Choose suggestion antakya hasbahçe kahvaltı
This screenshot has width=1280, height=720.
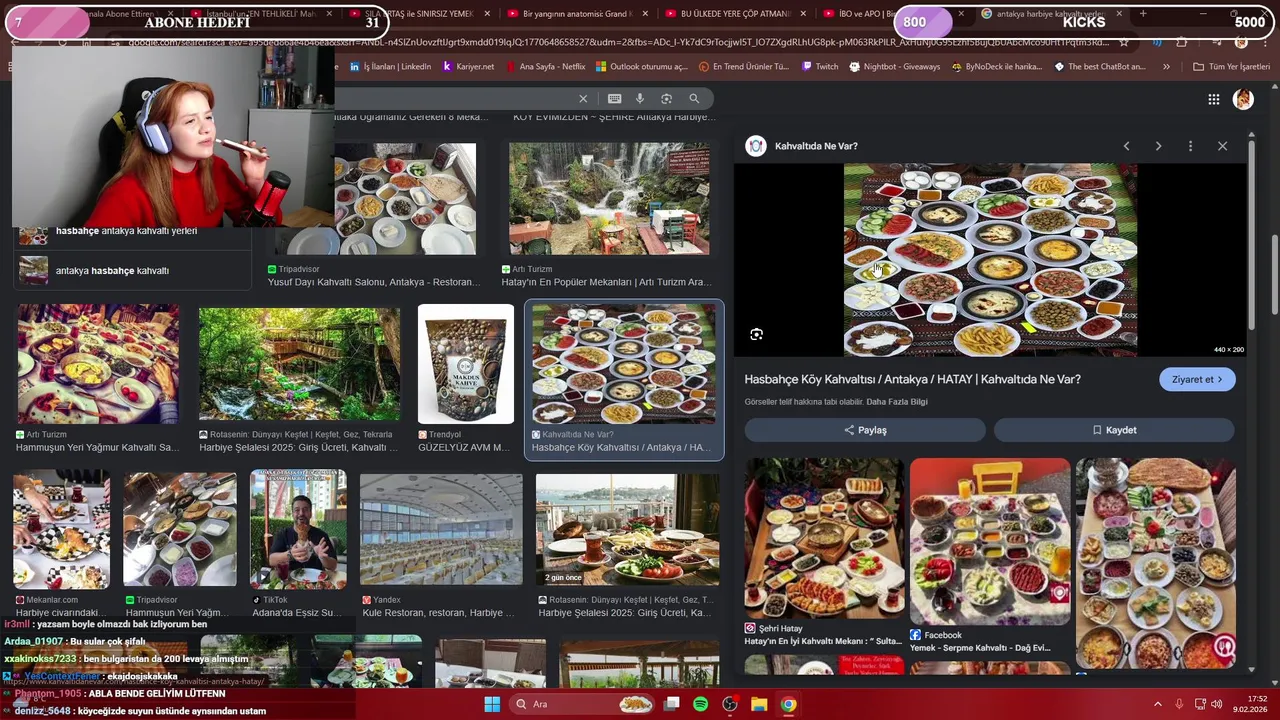[112, 271]
